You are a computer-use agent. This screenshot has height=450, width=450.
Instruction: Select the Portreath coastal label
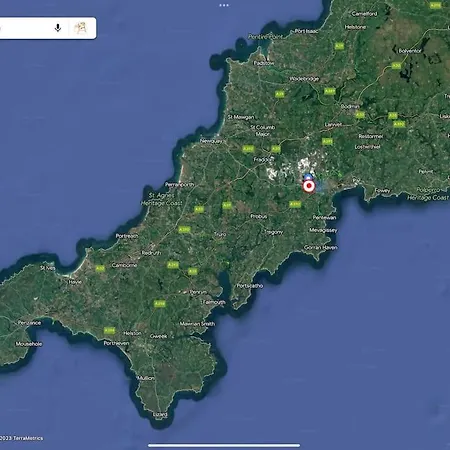pos(127,236)
